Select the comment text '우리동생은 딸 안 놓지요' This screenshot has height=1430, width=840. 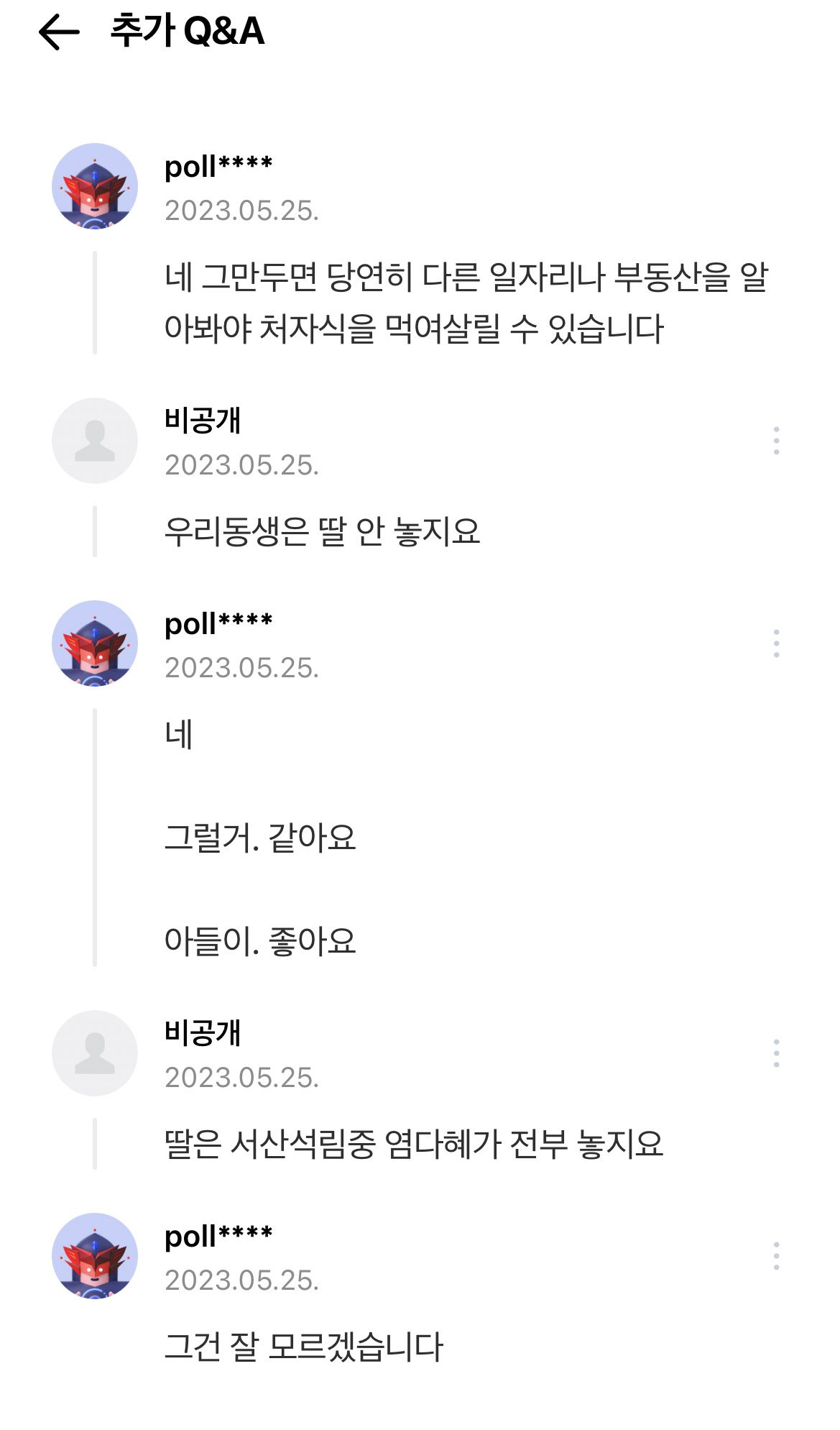pyautogui.click(x=322, y=532)
